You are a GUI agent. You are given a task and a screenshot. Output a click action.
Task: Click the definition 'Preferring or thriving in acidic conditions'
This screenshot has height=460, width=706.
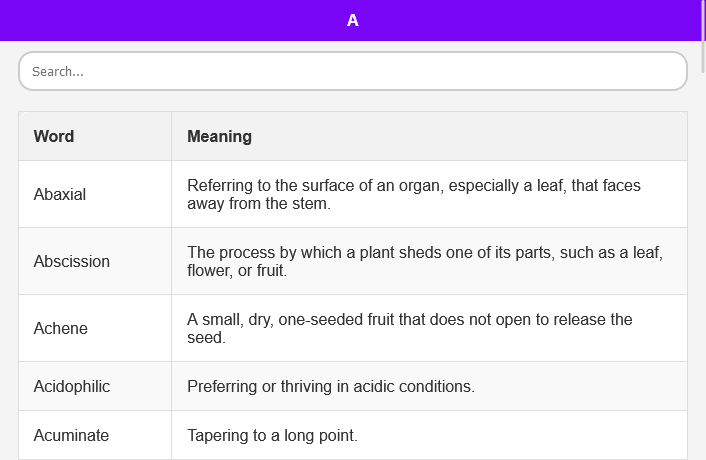(x=331, y=386)
